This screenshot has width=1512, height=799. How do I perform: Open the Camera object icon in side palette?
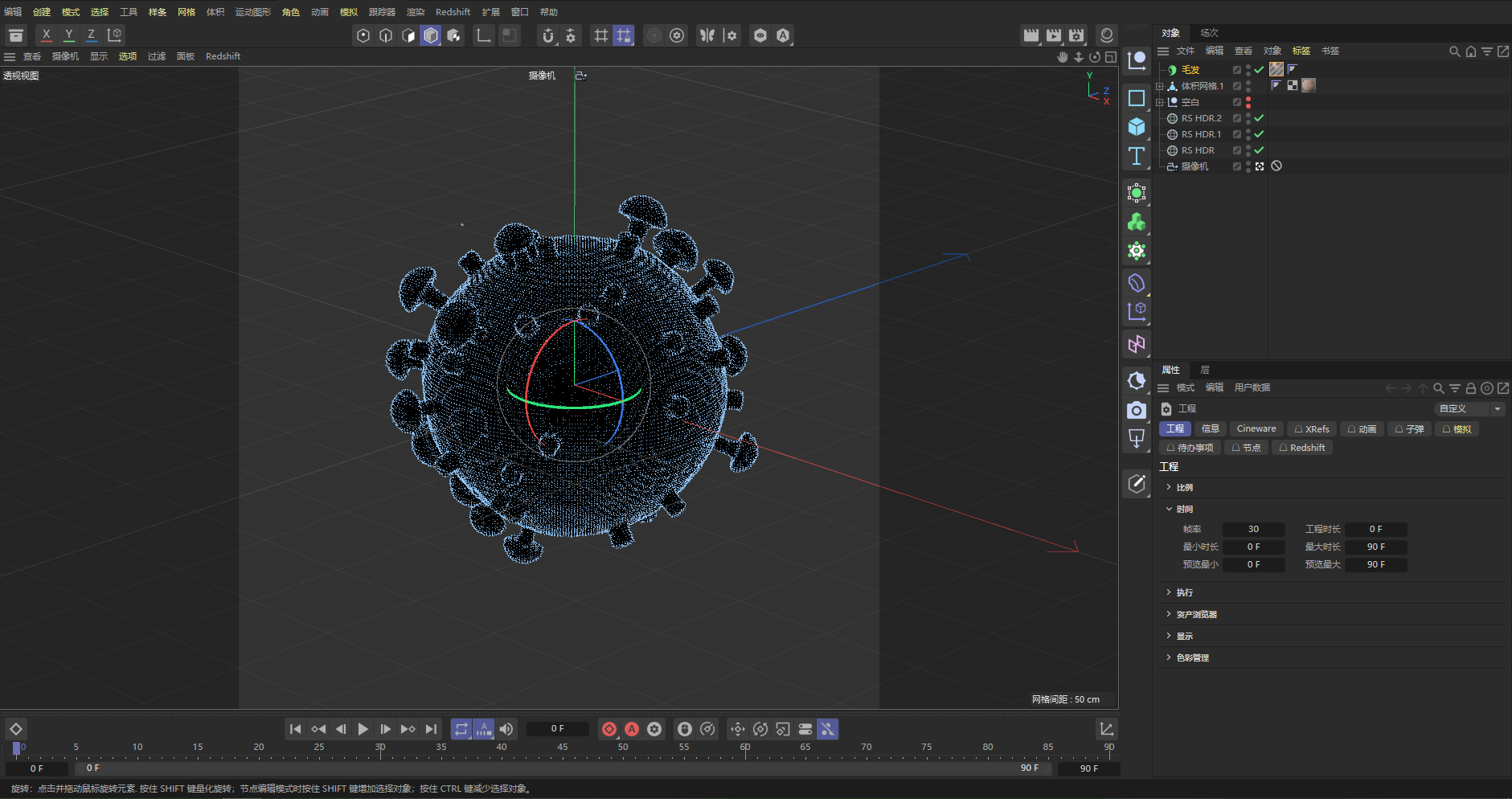(x=1137, y=410)
